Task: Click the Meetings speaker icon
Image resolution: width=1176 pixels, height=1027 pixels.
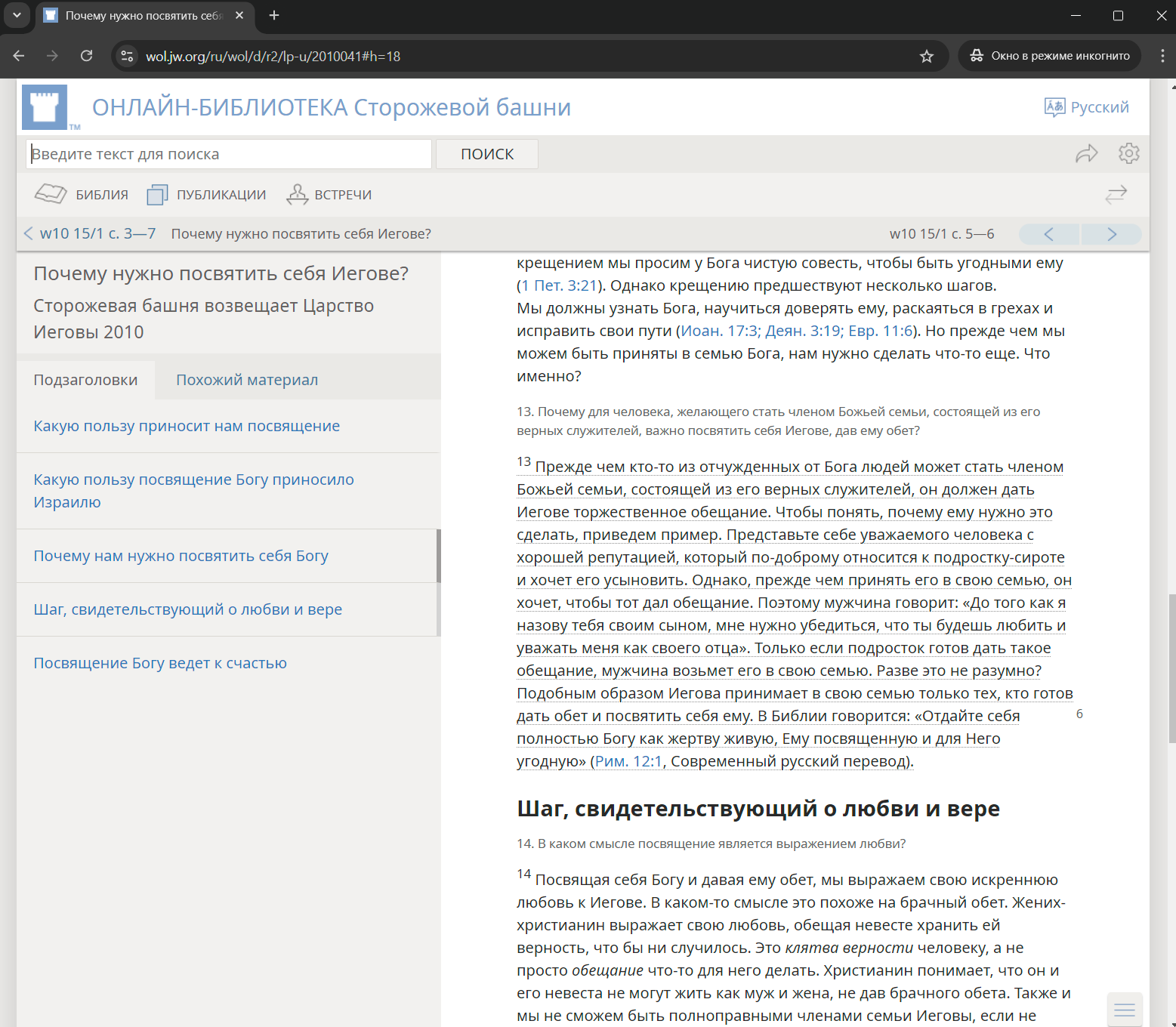Action: pyautogui.click(x=297, y=195)
